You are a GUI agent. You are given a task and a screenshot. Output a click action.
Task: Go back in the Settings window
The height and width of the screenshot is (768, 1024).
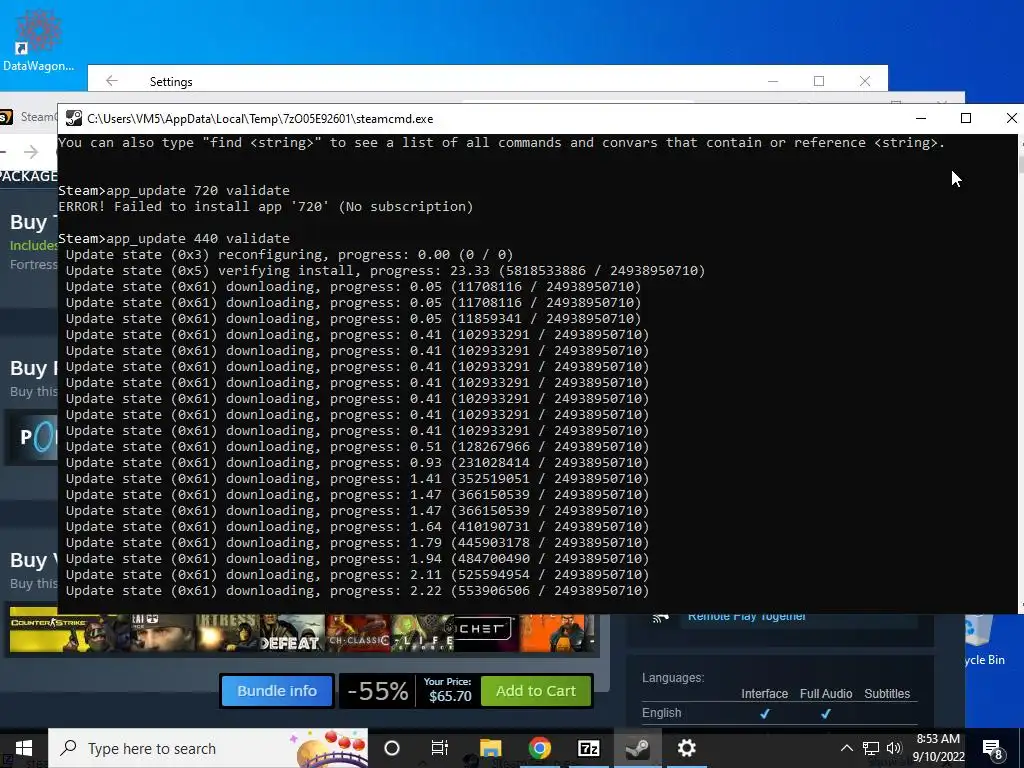pyautogui.click(x=112, y=81)
